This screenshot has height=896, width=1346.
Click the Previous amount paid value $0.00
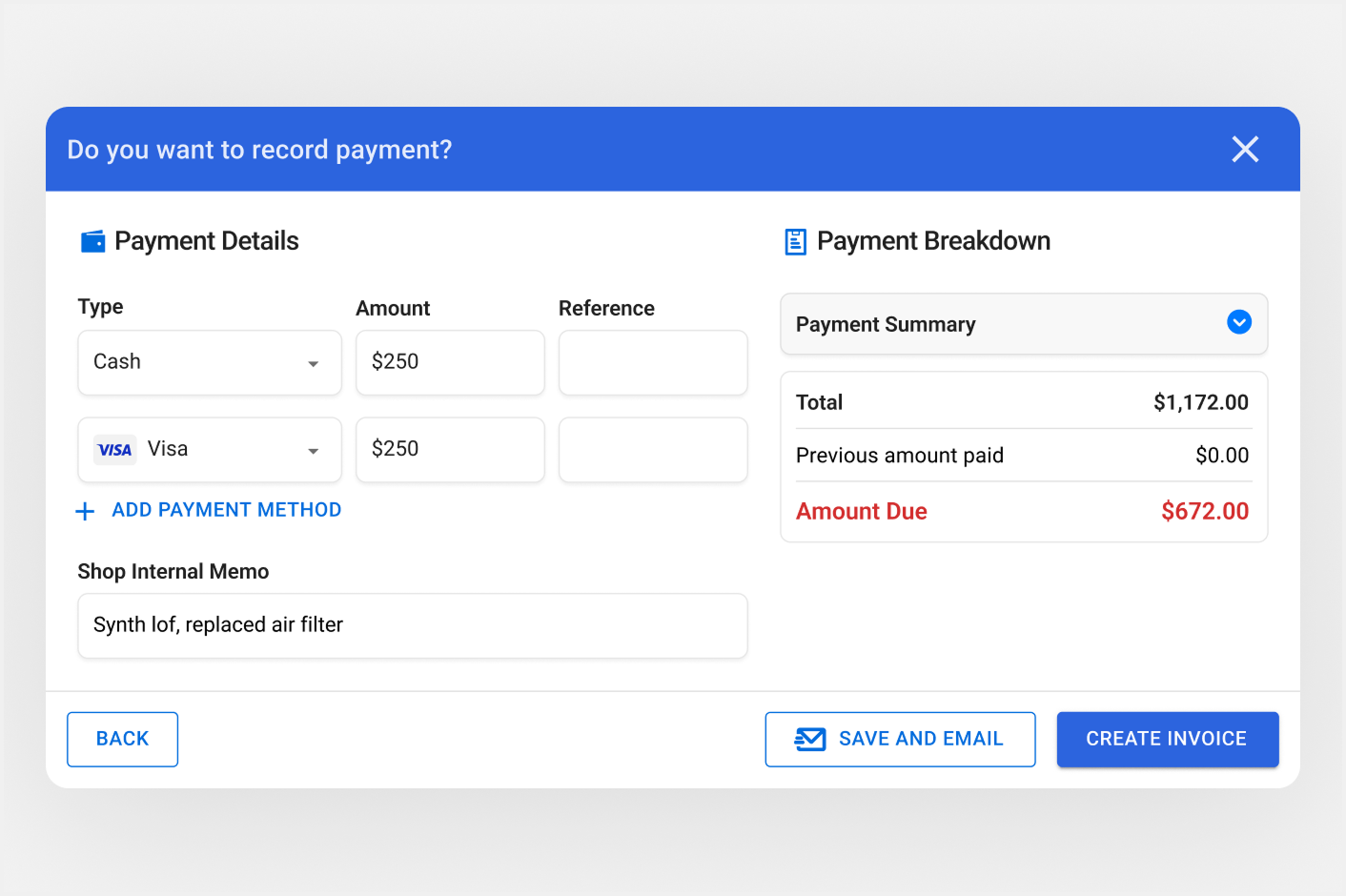[x=1222, y=456]
